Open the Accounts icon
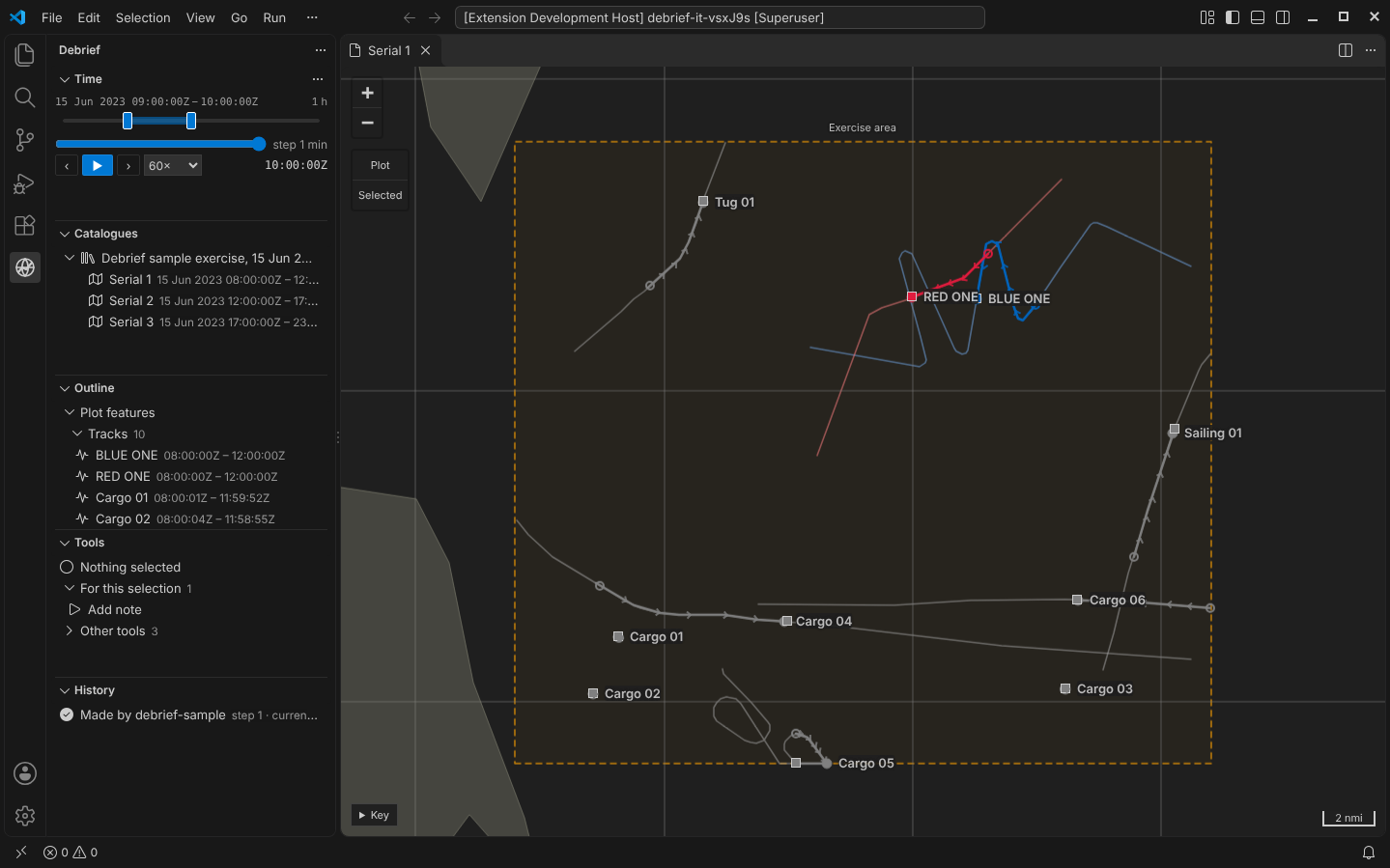 pos(25,773)
